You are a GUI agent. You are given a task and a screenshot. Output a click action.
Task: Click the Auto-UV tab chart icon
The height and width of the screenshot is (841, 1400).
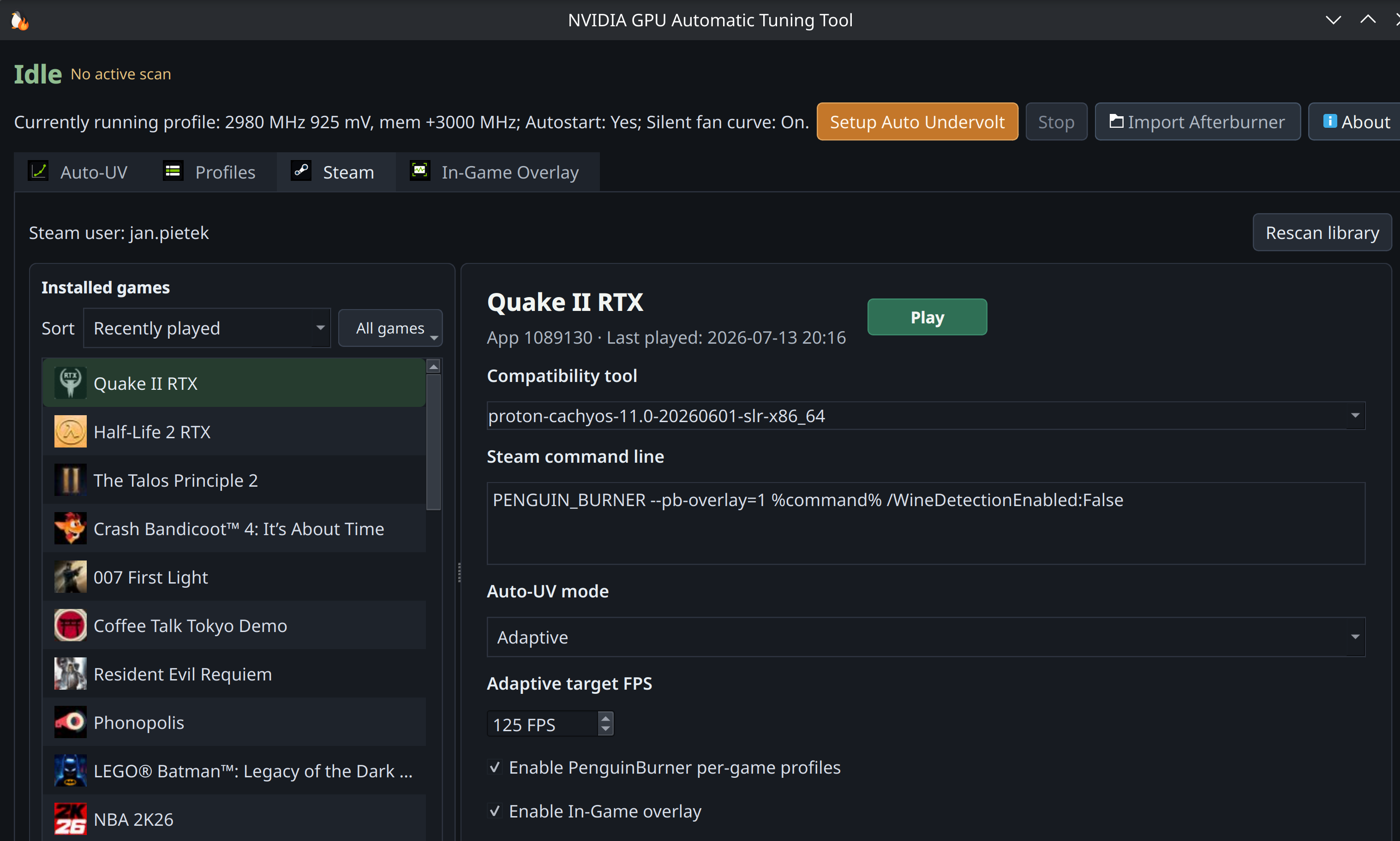(x=39, y=171)
